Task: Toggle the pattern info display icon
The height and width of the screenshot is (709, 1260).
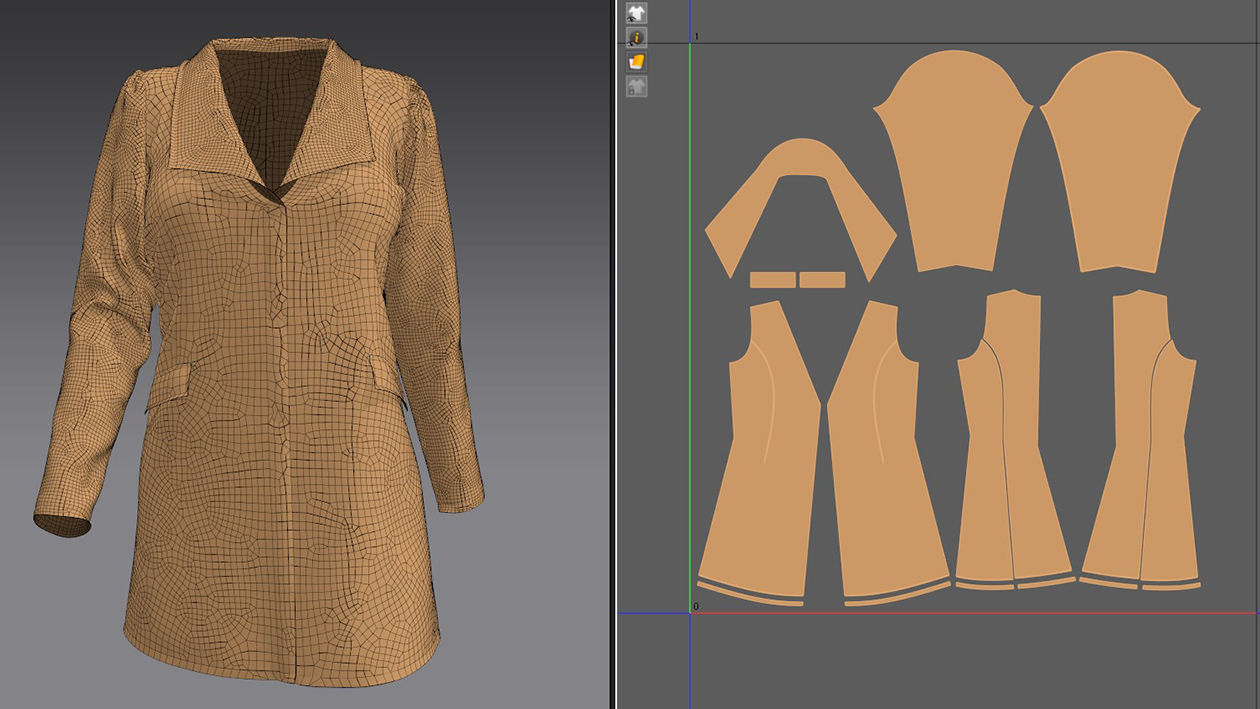Action: 636,38
